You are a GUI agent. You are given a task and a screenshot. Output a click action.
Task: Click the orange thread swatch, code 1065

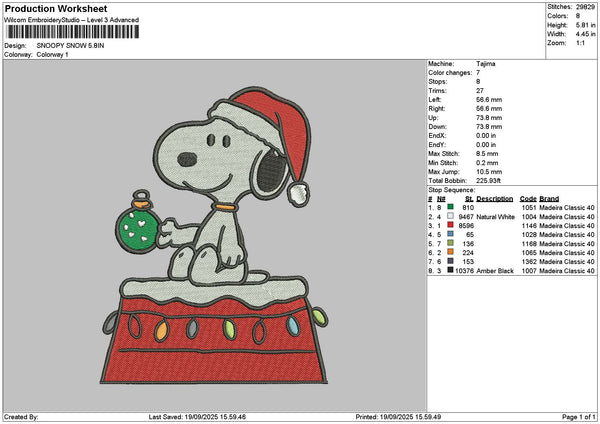[450, 252]
